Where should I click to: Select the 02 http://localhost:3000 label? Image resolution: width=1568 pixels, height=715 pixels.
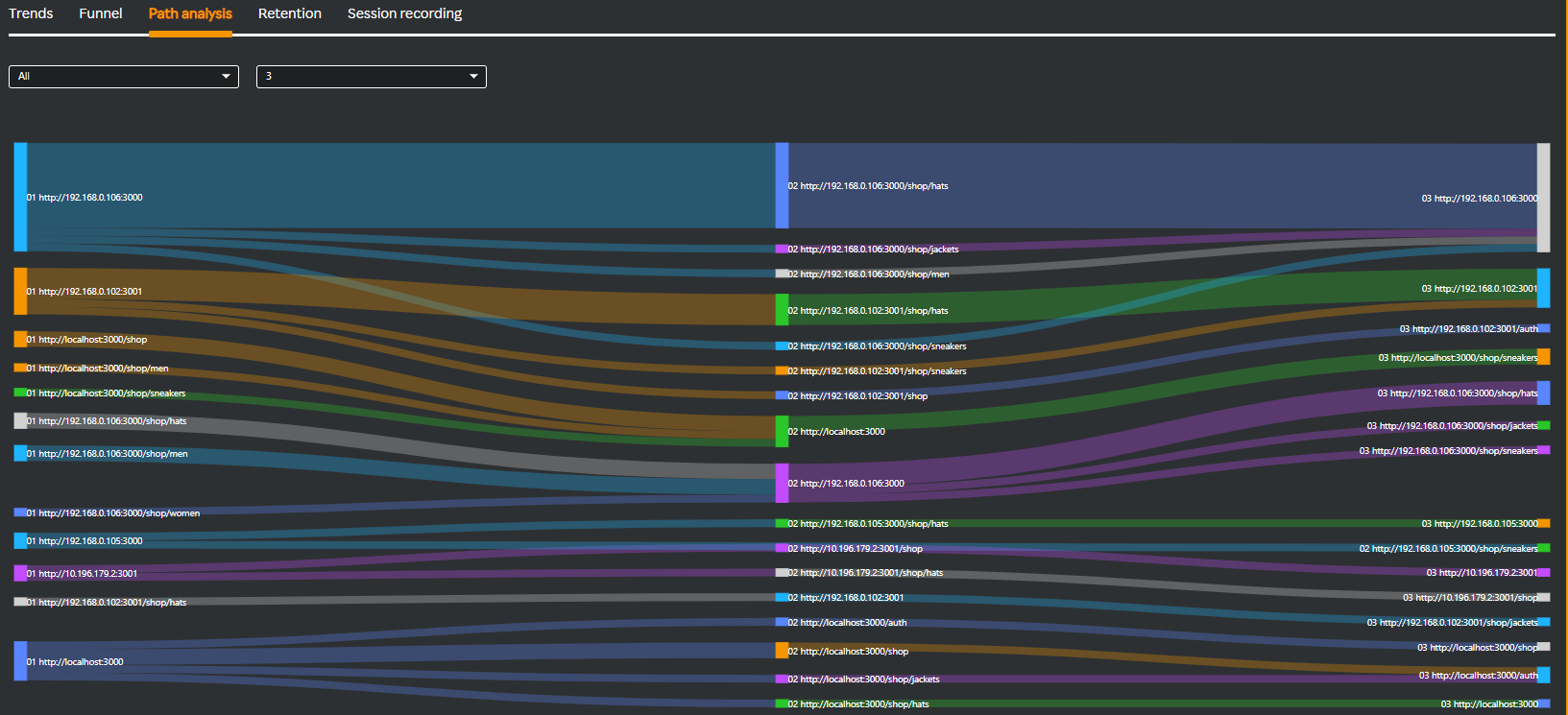click(836, 432)
